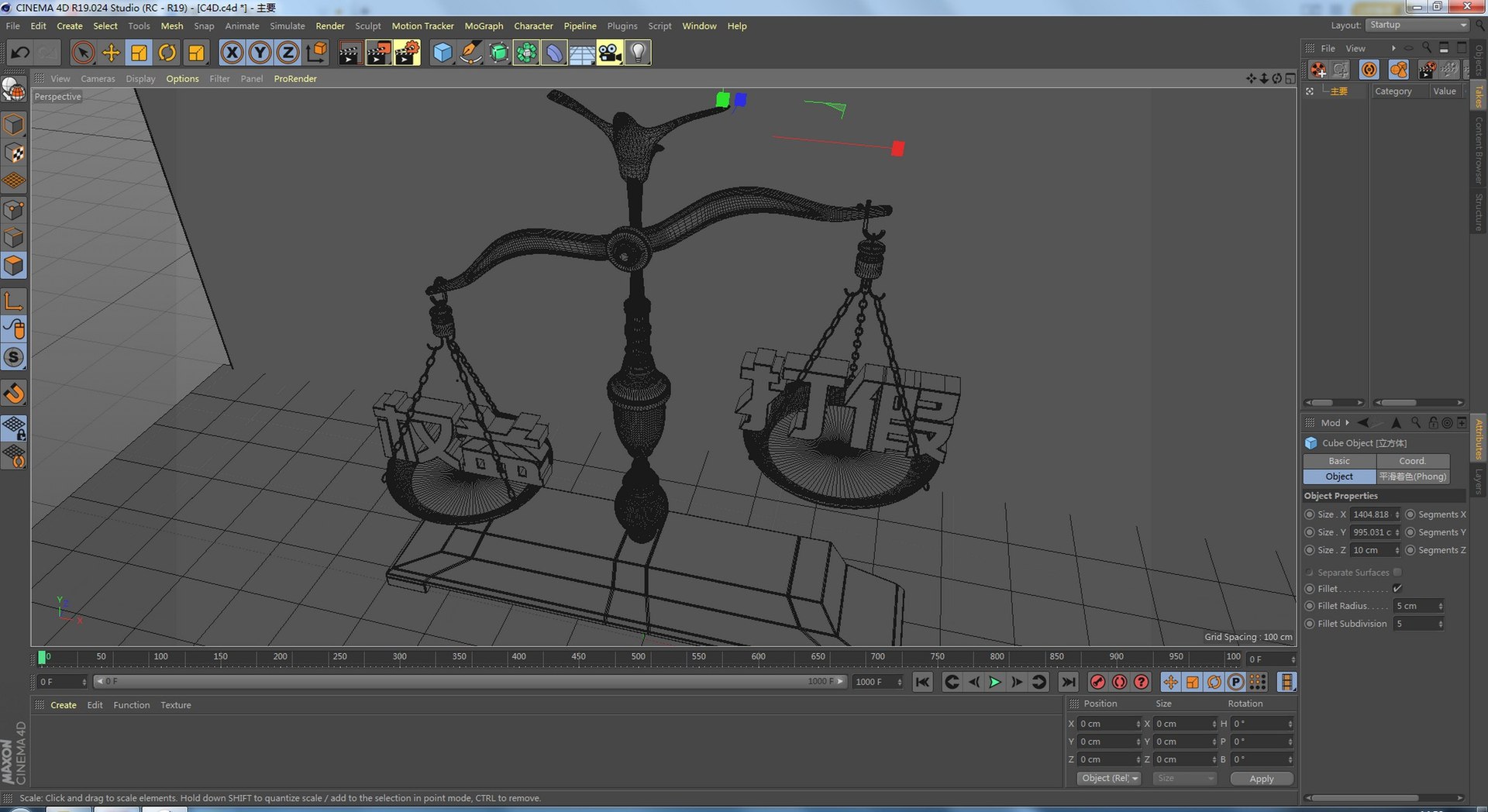Image resolution: width=1488 pixels, height=812 pixels.
Task: Toggle the Z axis lock
Action: [288, 53]
